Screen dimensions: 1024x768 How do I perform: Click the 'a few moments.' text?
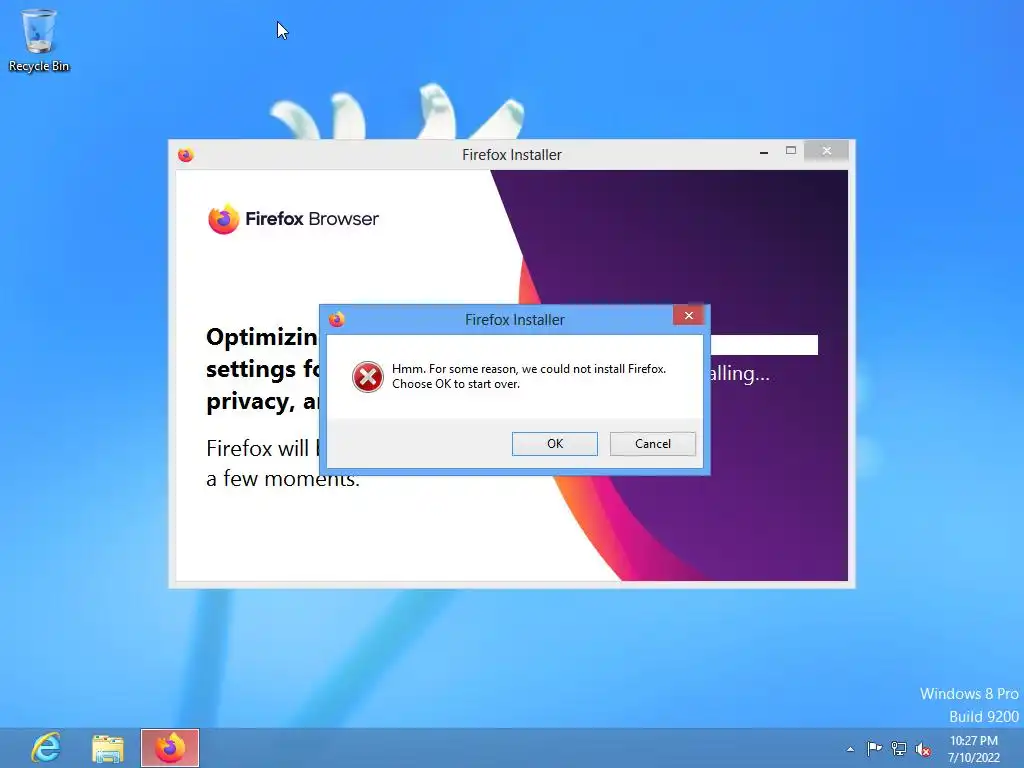[x=283, y=479]
